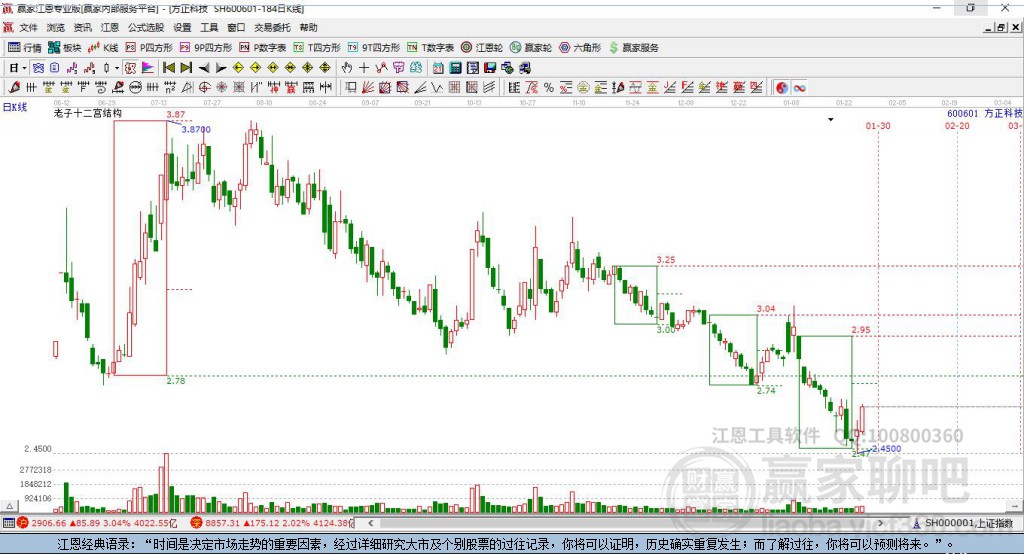Open the 设置 menu
This screenshot has height=554, width=1024.
tap(182, 27)
